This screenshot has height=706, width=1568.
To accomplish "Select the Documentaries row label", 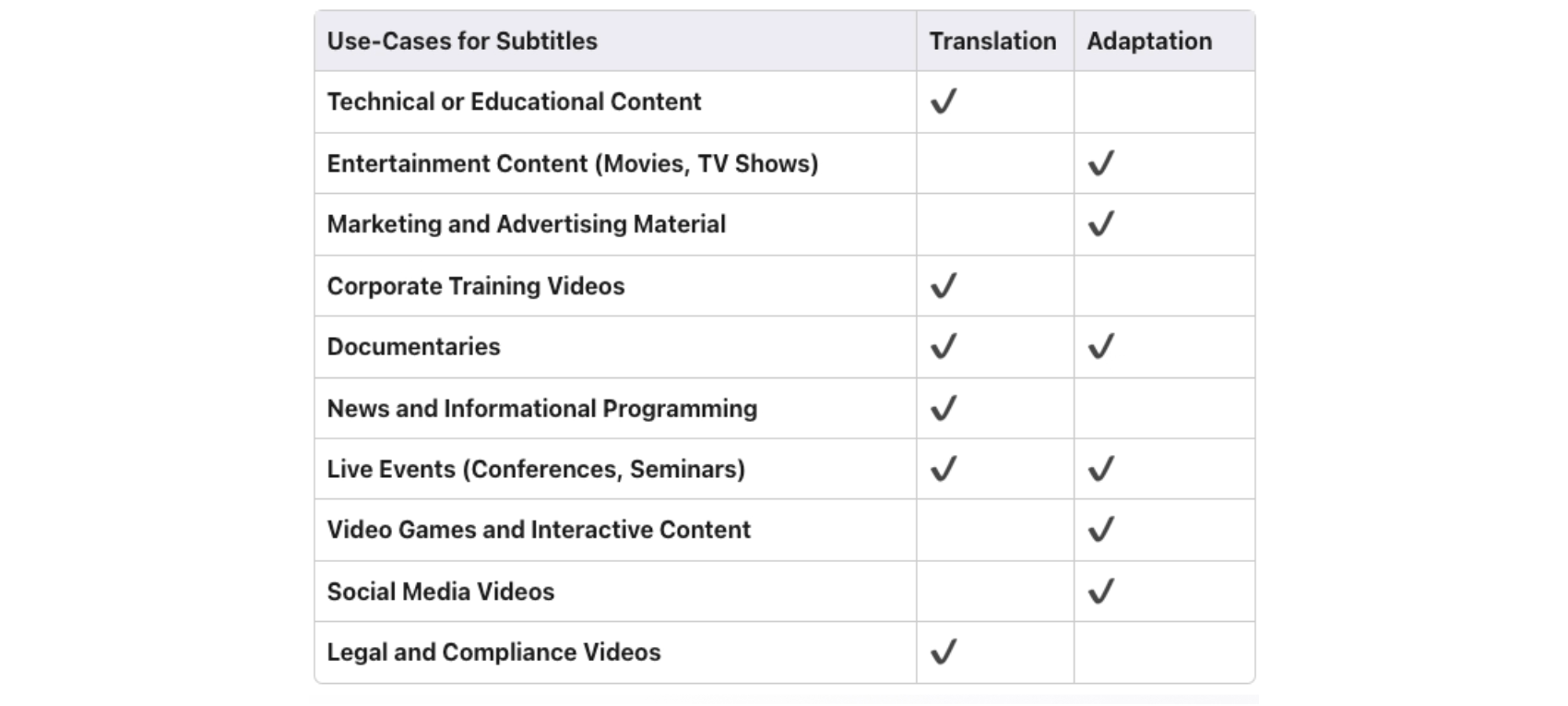I will (413, 347).
